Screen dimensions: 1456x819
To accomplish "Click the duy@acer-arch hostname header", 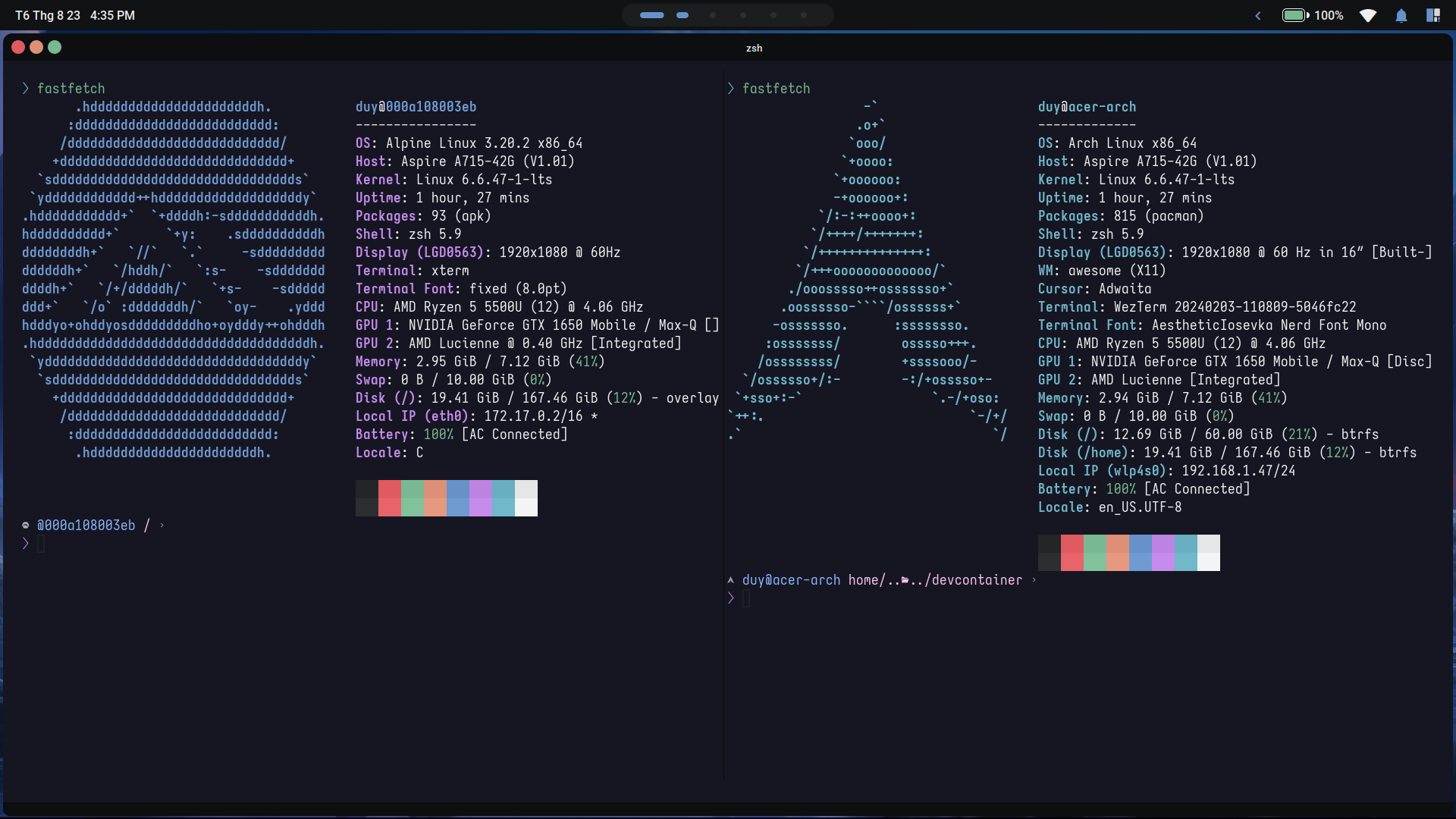I will click(x=1087, y=107).
